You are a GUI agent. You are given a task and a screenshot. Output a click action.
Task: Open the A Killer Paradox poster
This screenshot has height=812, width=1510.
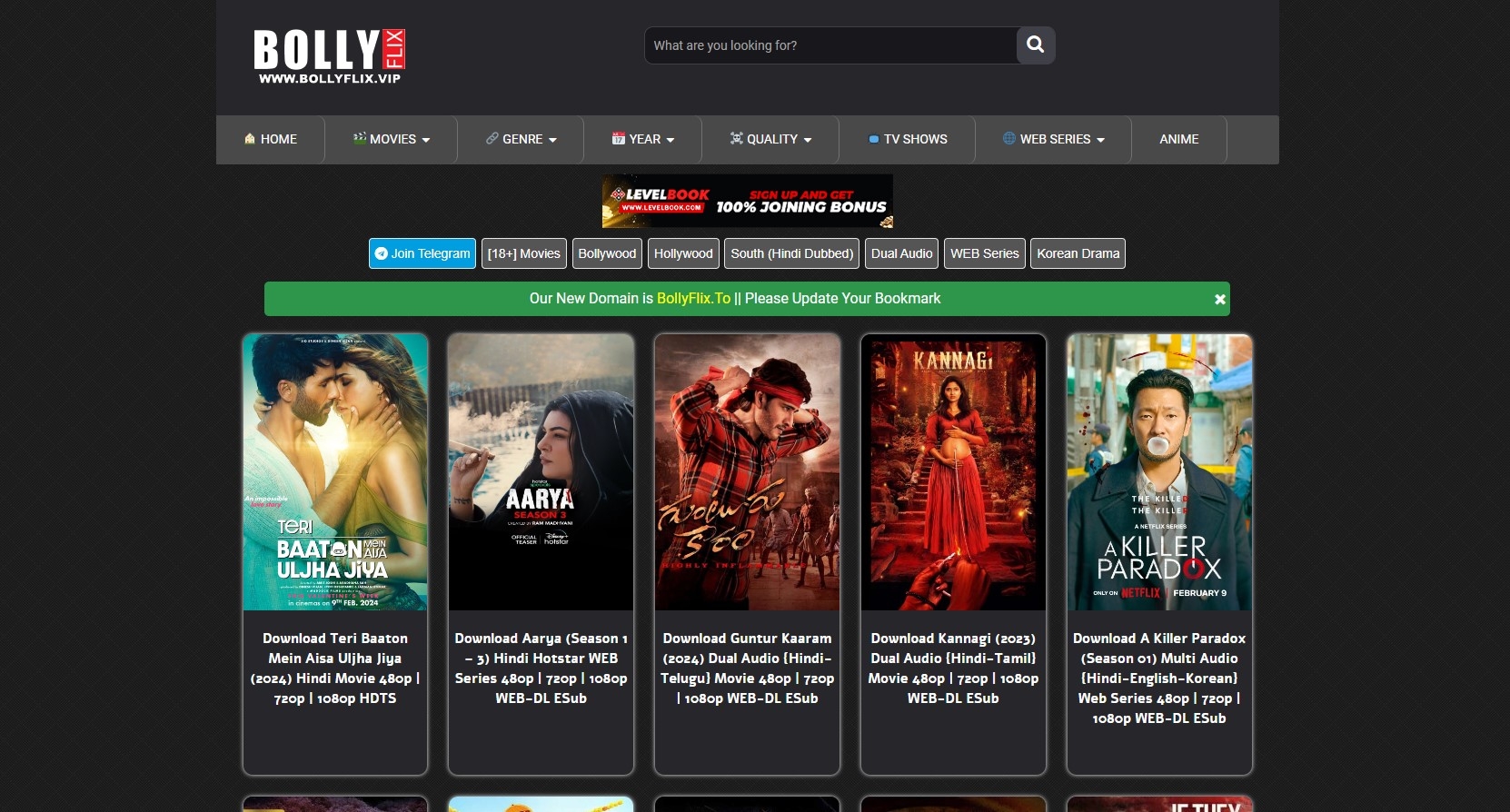point(1159,472)
